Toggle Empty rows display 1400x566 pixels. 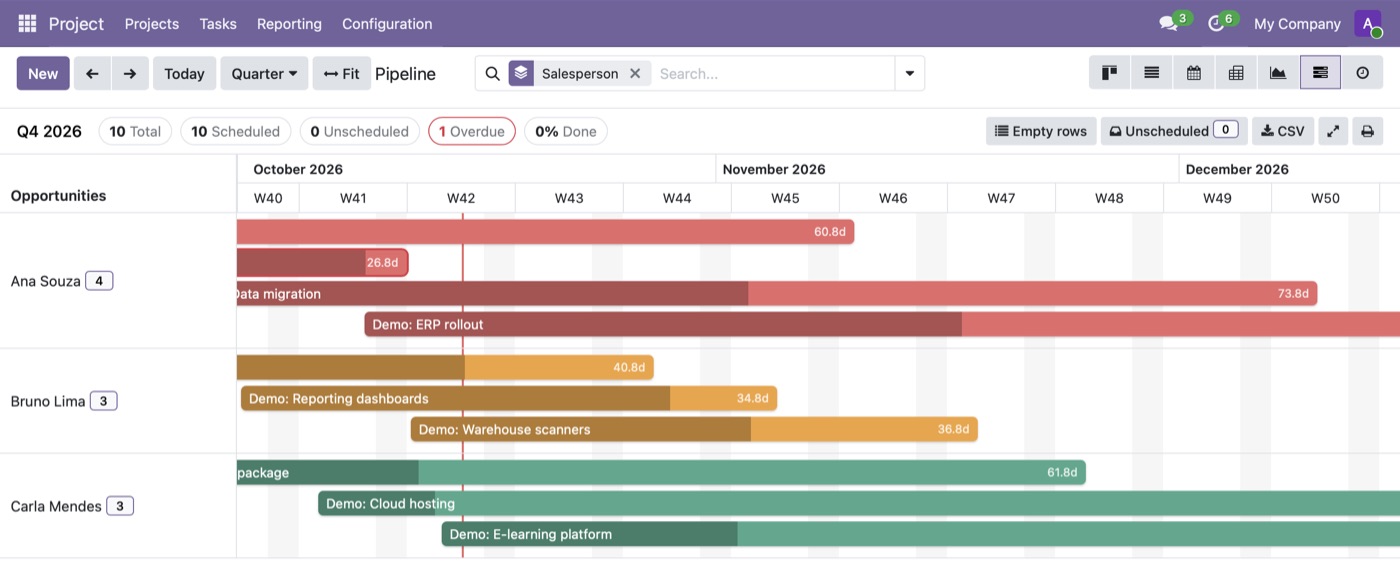point(1041,131)
